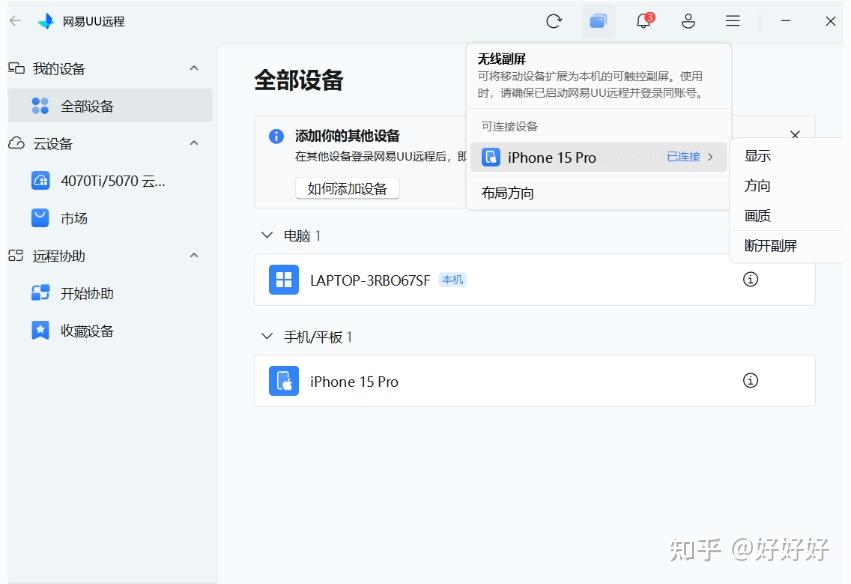Click the 可连接设备 label
Viewport: 851px width, 584px height.
click(x=510, y=126)
